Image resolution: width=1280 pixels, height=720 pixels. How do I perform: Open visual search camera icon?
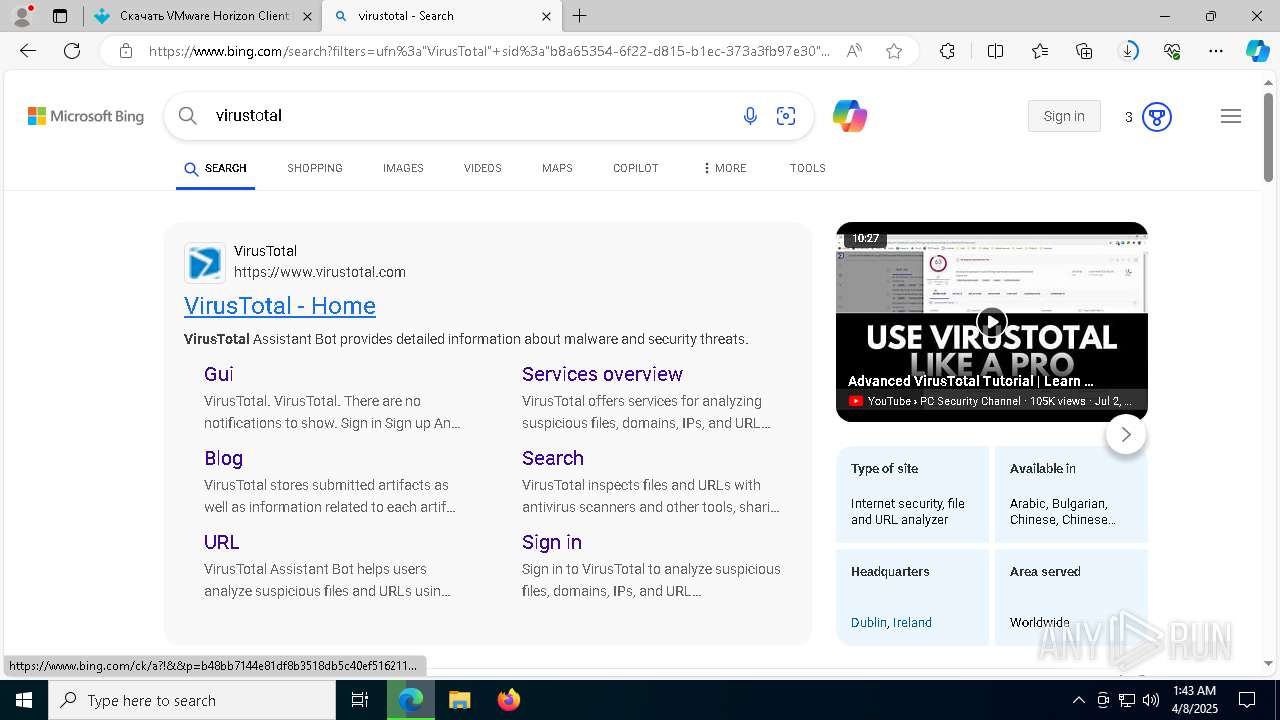pyautogui.click(x=786, y=116)
